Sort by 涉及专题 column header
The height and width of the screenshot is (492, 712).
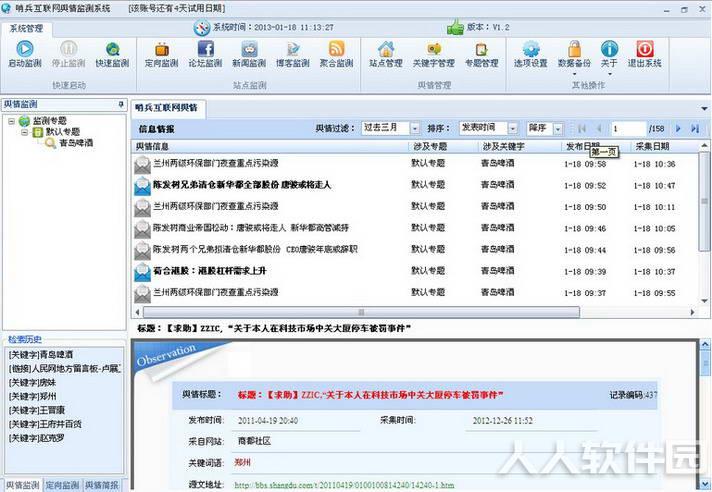443,146
